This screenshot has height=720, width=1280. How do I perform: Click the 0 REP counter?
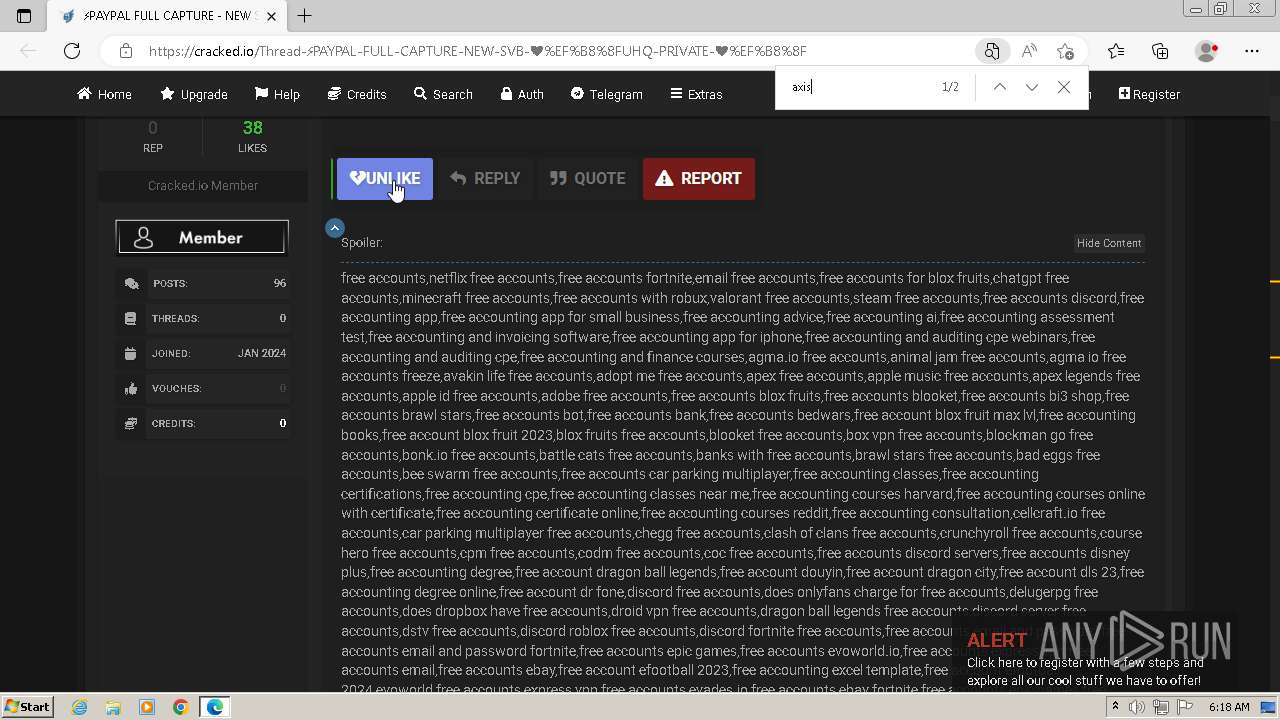click(x=152, y=136)
